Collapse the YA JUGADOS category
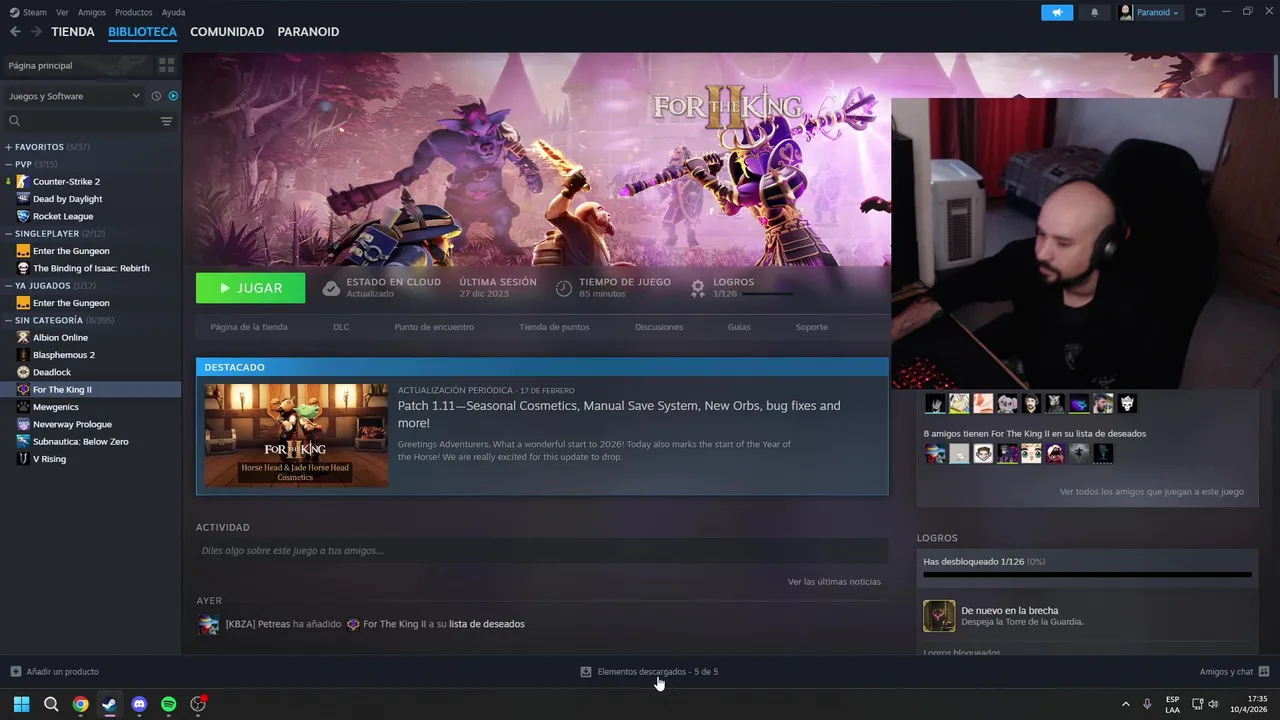The width and height of the screenshot is (1280, 720). tap(8, 286)
